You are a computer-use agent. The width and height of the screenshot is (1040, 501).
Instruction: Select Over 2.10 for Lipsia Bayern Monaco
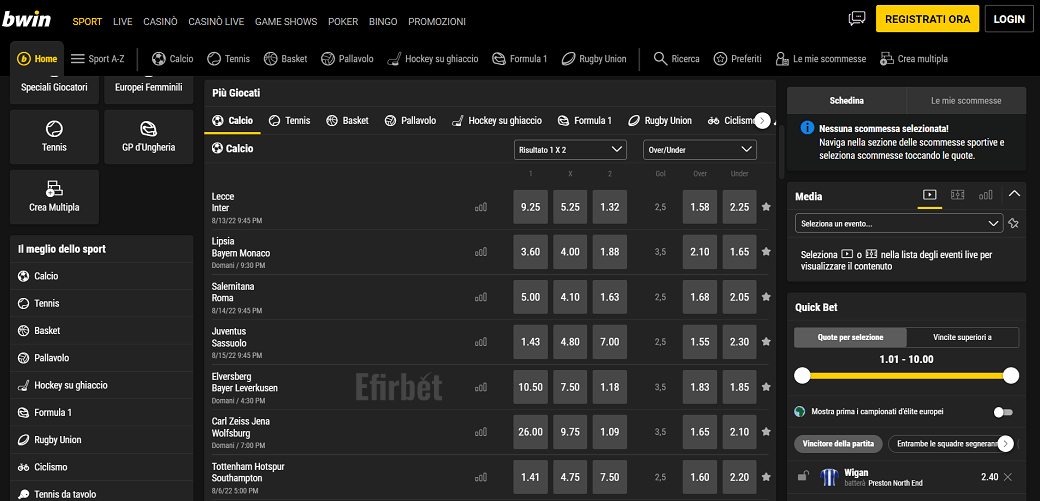700,252
